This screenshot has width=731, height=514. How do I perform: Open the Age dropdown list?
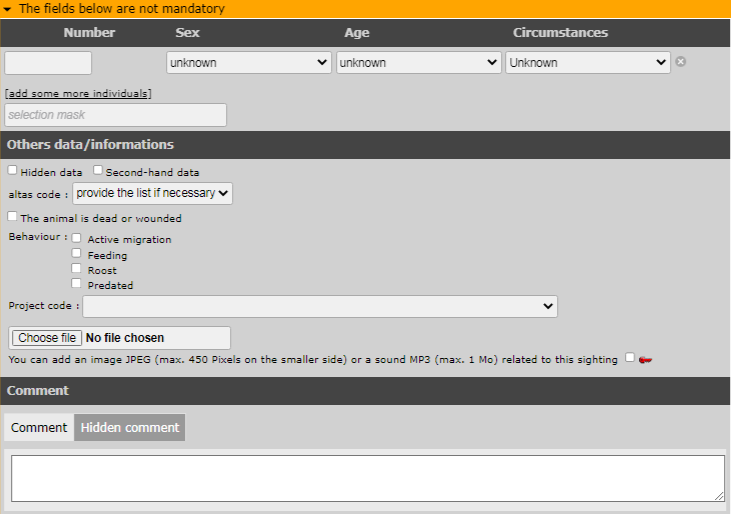418,62
